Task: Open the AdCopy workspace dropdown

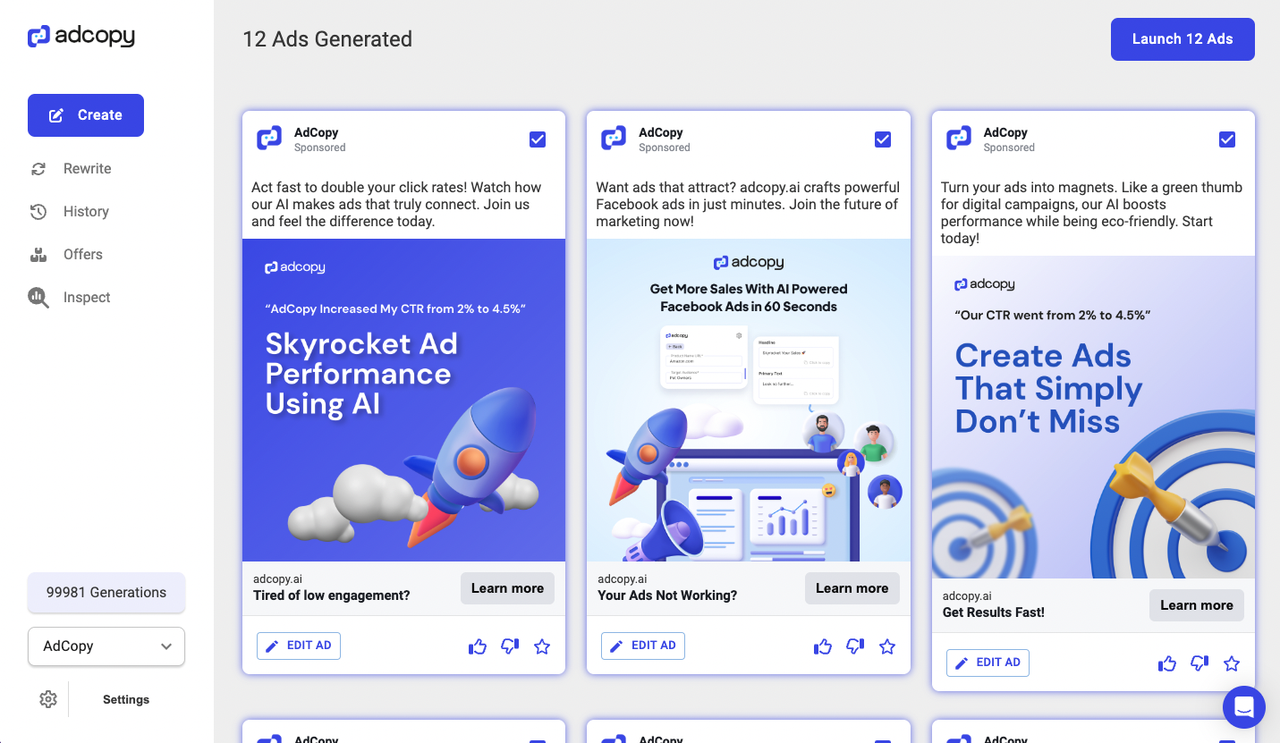Action: click(106, 646)
